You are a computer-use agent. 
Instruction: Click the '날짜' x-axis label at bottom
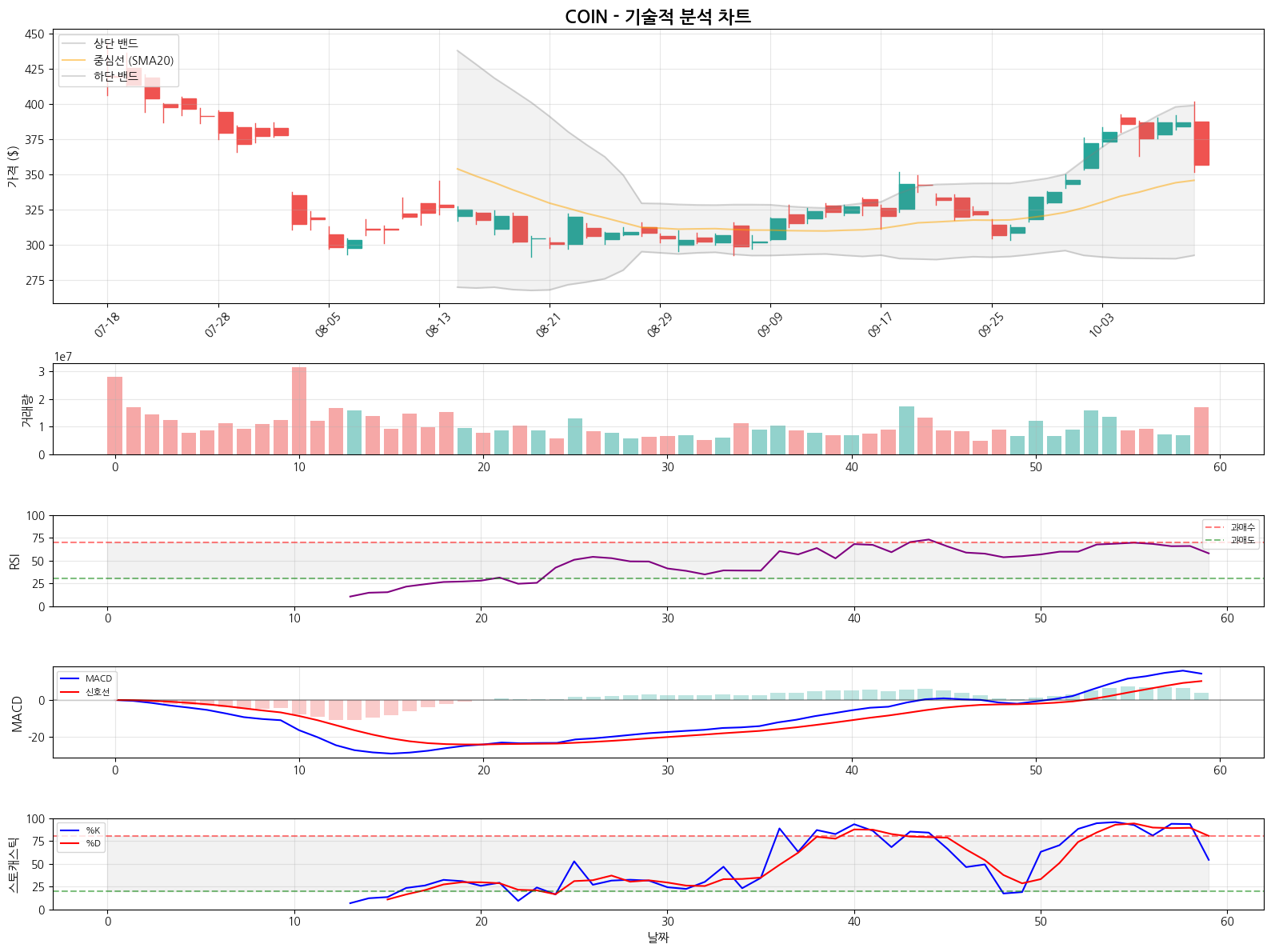point(657,937)
